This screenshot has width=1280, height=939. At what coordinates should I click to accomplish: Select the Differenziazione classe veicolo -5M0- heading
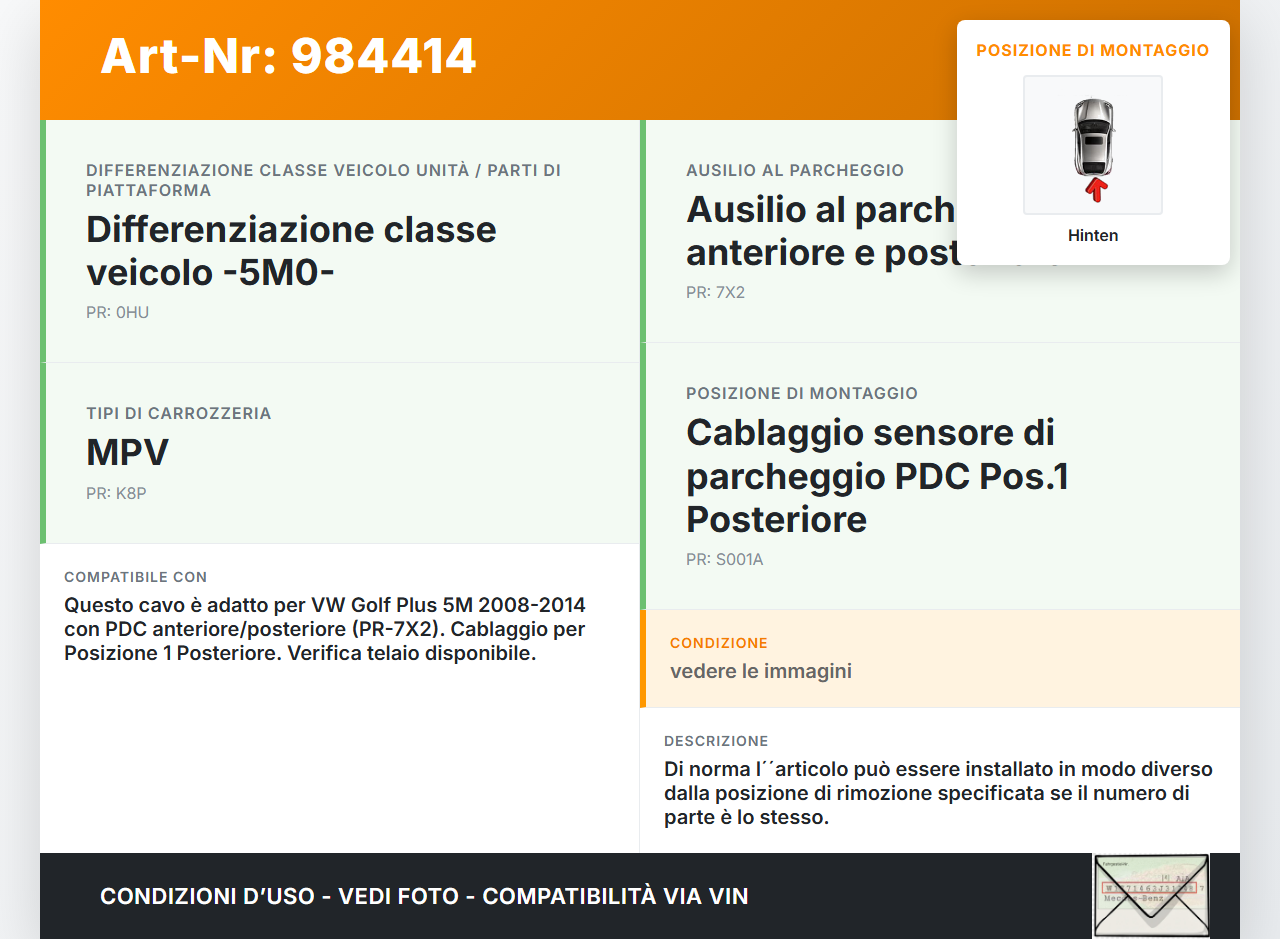pos(291,250)
